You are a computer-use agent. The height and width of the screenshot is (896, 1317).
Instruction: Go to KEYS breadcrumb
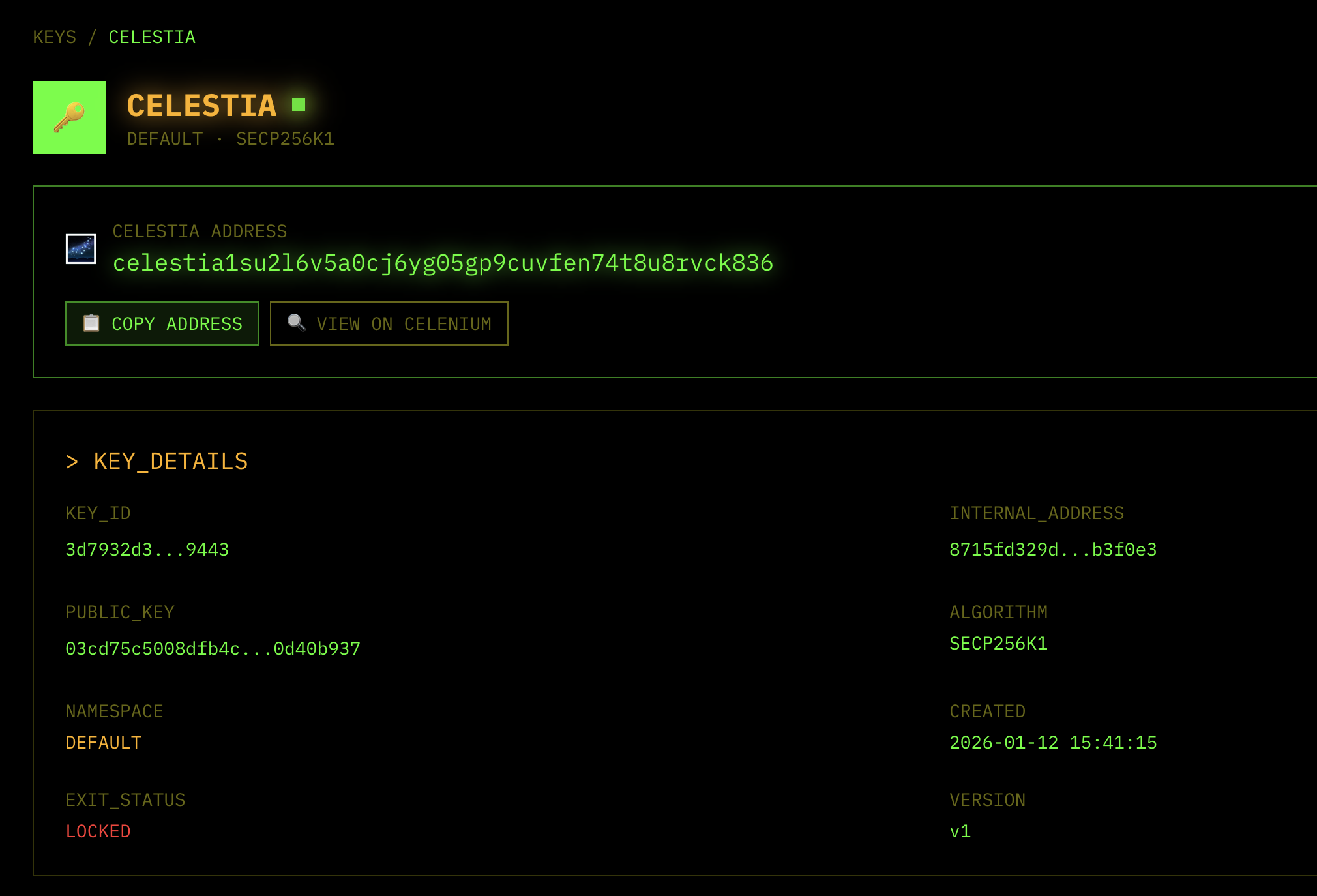click(55, 37)
